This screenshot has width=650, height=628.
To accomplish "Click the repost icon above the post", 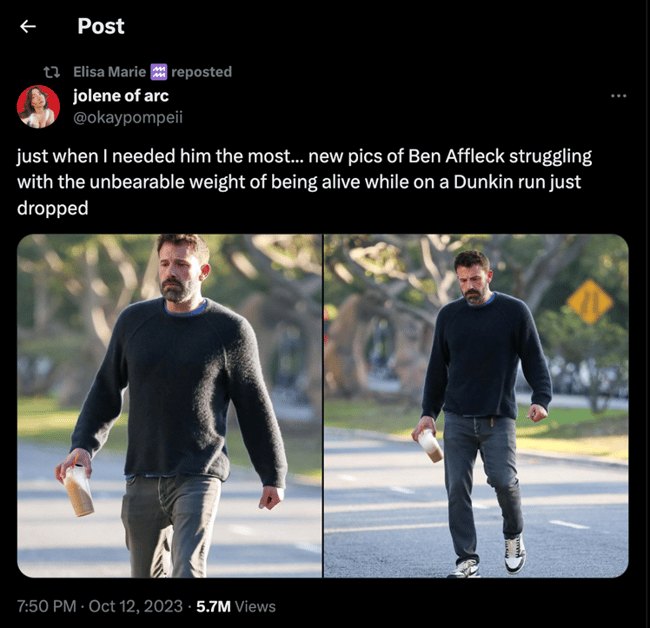I will 54,72.
